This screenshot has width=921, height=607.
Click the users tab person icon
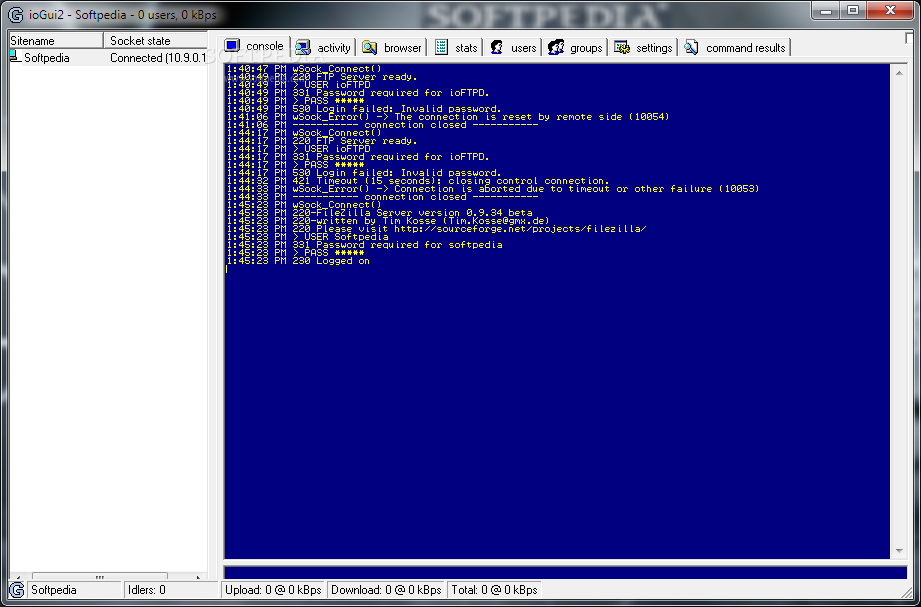coord(497,48)
